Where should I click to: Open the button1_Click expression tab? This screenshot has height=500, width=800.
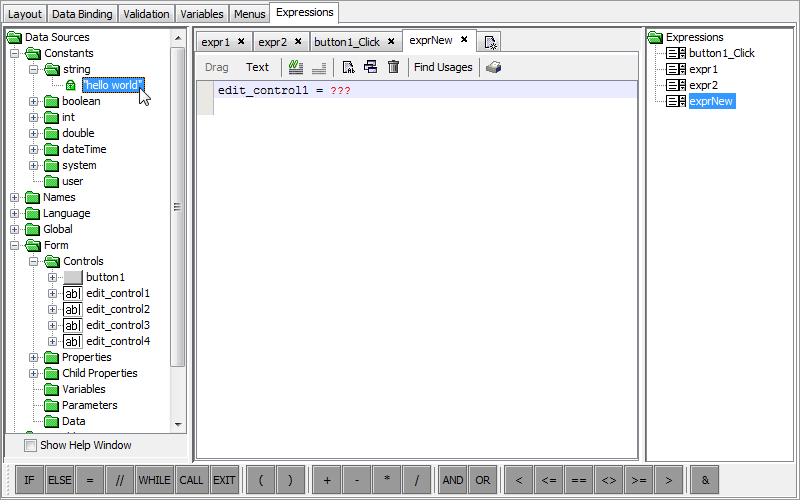(346, 42)
